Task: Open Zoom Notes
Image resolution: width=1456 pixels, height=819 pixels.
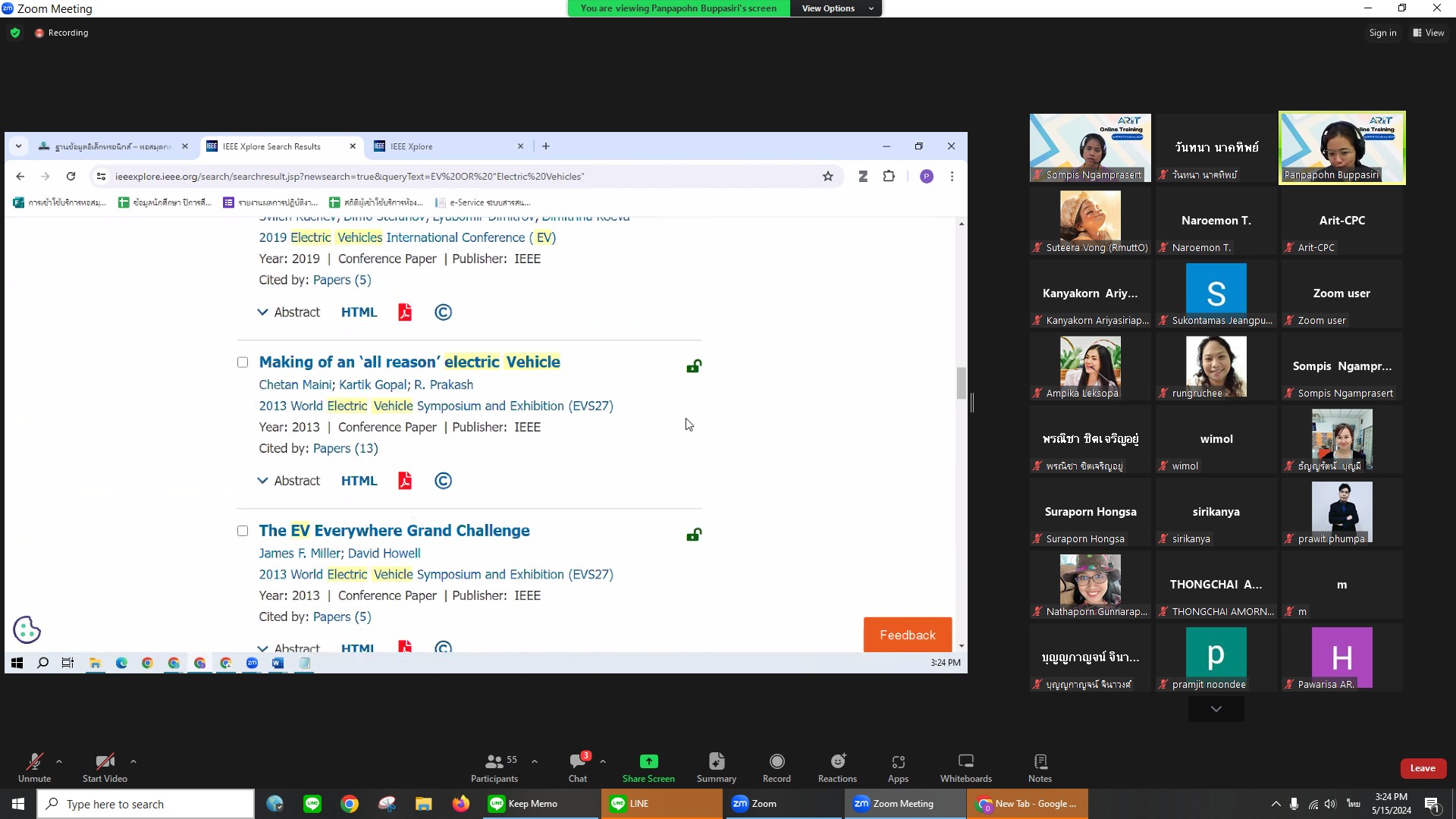Action: (1040, 767)
